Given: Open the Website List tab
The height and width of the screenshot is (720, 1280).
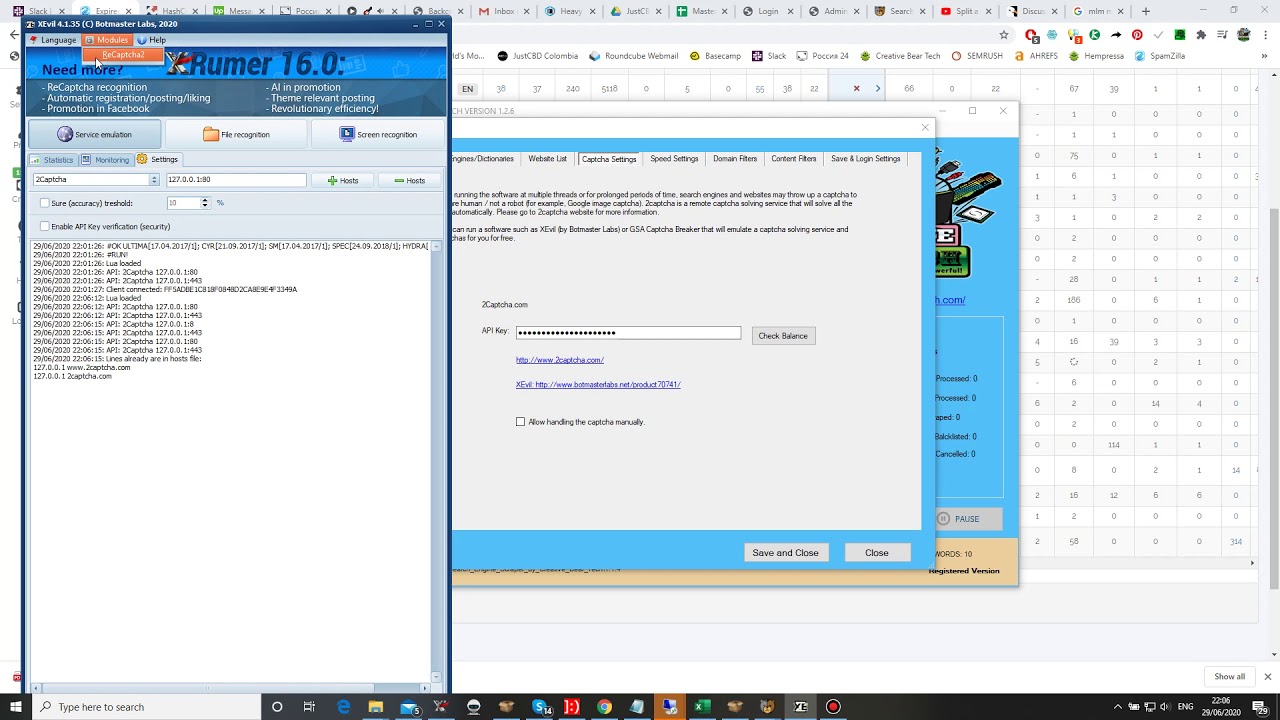Looking at the screenshot, I should tap(547, 159).
